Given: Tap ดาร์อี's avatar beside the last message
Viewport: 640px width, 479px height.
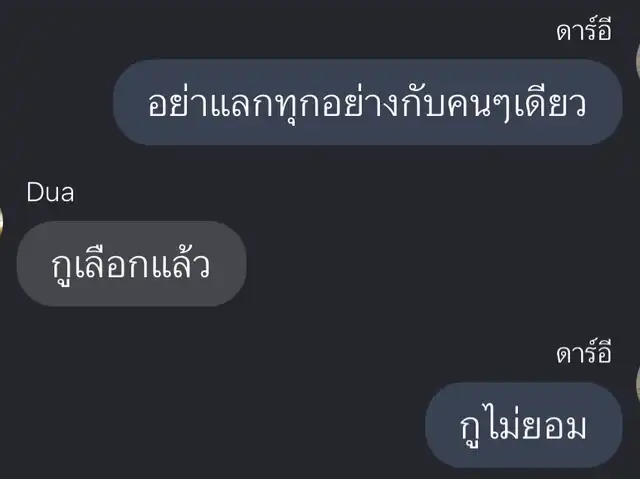Looking at the screenshot, I should click(638, 384).
